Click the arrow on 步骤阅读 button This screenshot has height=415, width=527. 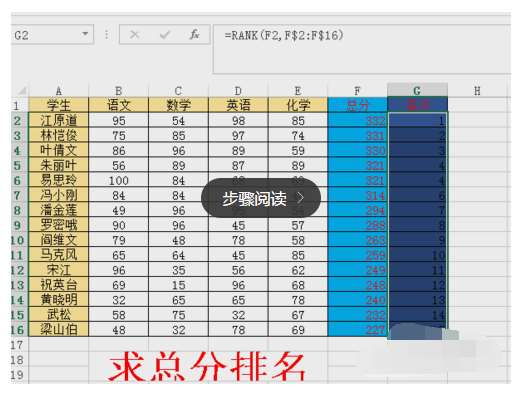(x=301, y=198)
